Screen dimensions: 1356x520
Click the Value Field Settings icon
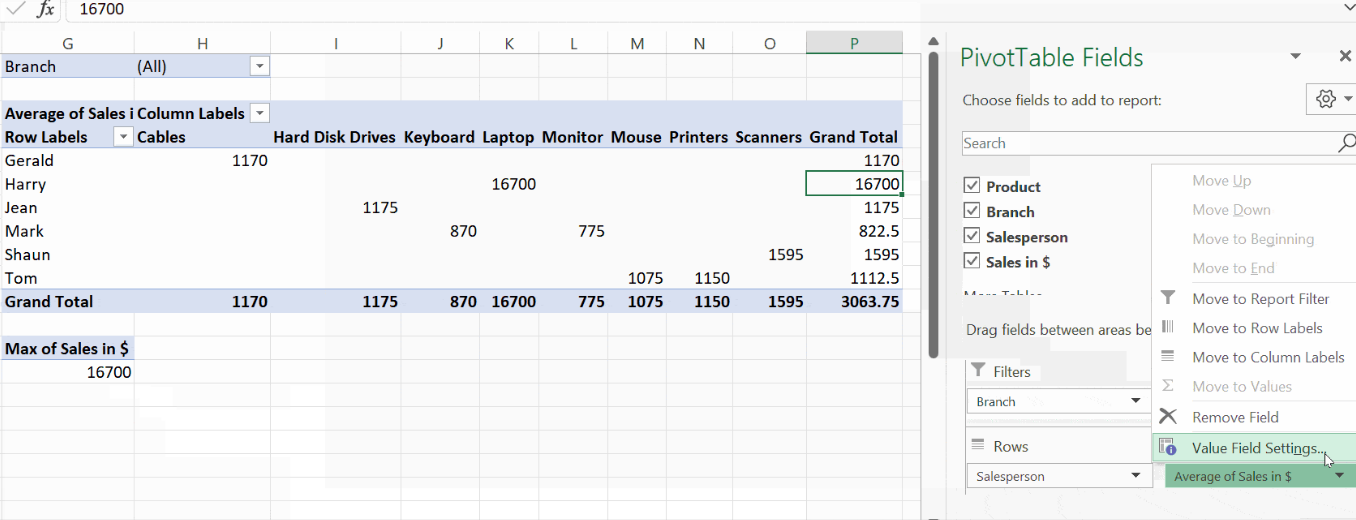click(1167, 448)
